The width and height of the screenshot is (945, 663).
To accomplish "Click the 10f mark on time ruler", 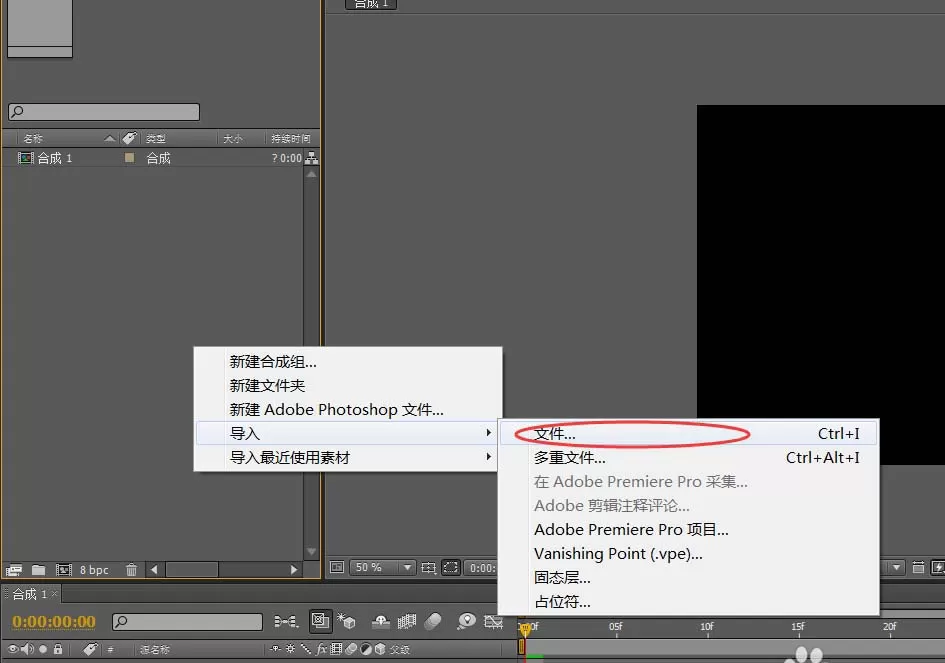I will click(x=707, y=627).
